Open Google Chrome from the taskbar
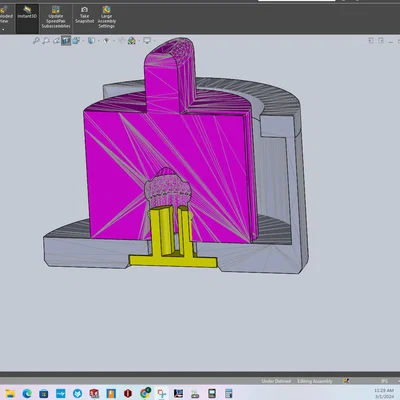This screenshot has height=400, width=400. click(x=145, y=393)
